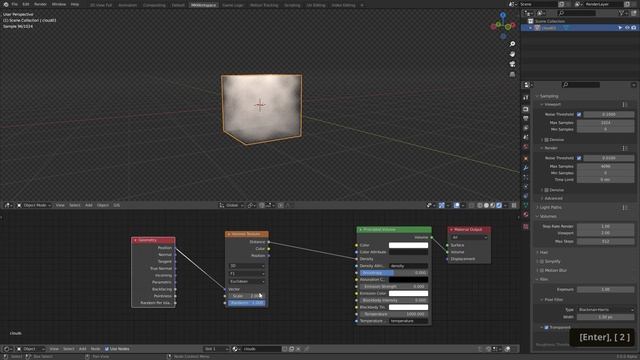Click Voronoi Randomness slider
Image resolution: width=640 pixels, height=360 pixels.
[247, 303]
